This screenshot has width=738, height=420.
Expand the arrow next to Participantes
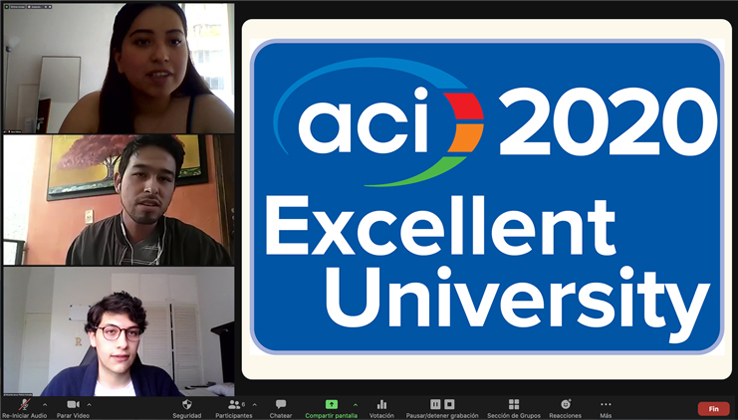coord(255,404)
